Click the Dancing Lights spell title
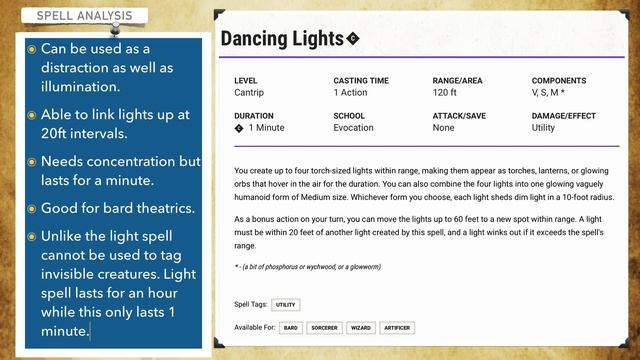Viewport: 640px width, 360px height. (x=282, y=39)
